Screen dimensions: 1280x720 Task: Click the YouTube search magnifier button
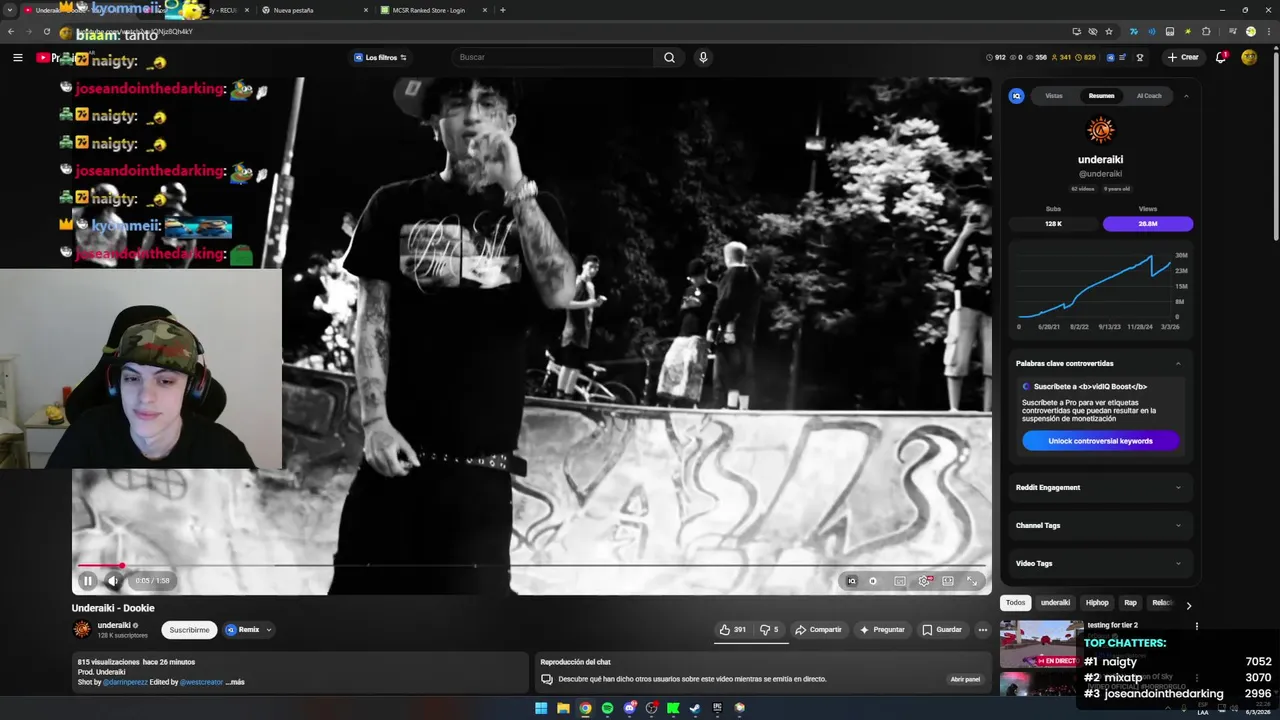coord(669,57)
